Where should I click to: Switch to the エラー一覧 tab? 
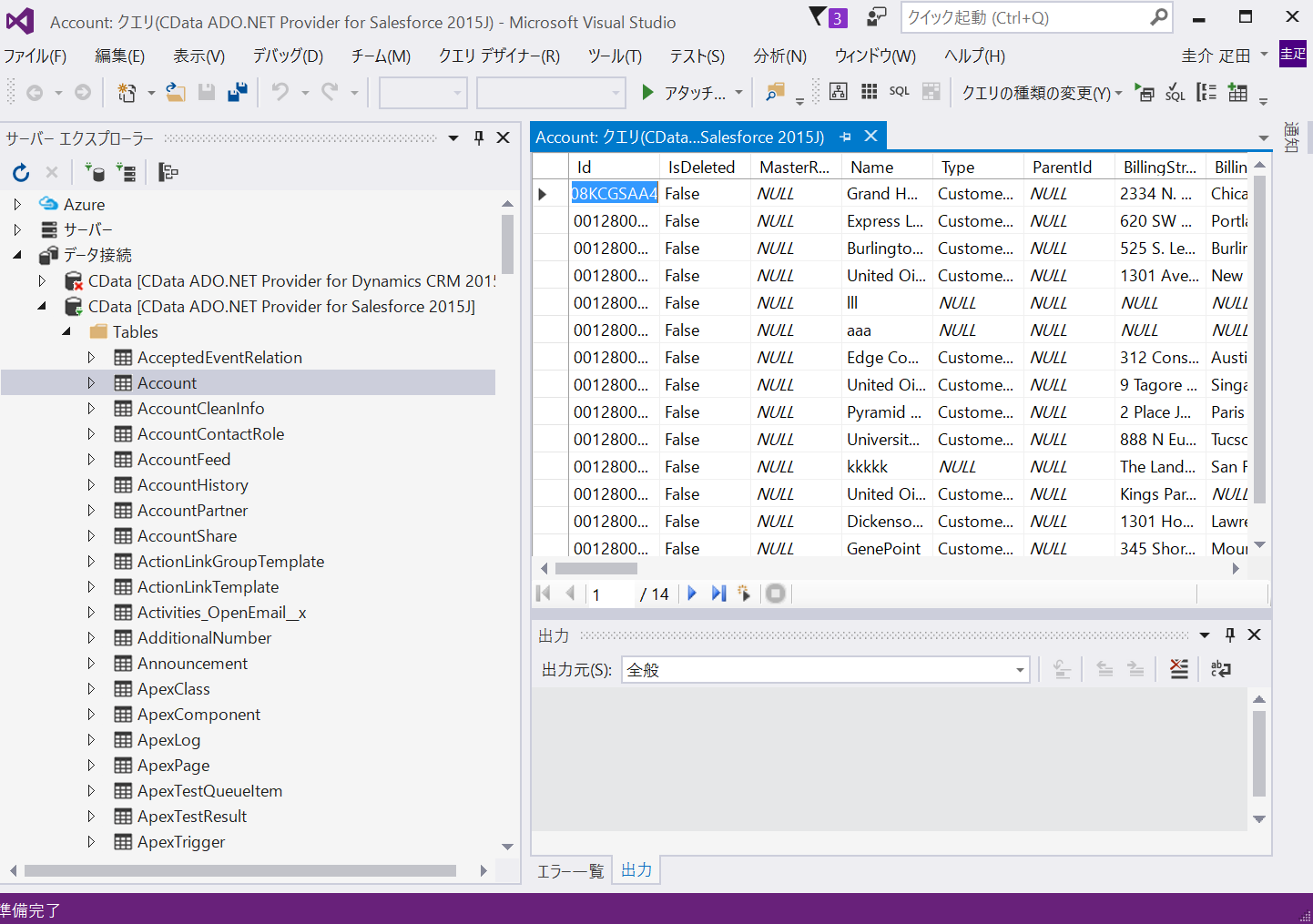coord(570,870)
